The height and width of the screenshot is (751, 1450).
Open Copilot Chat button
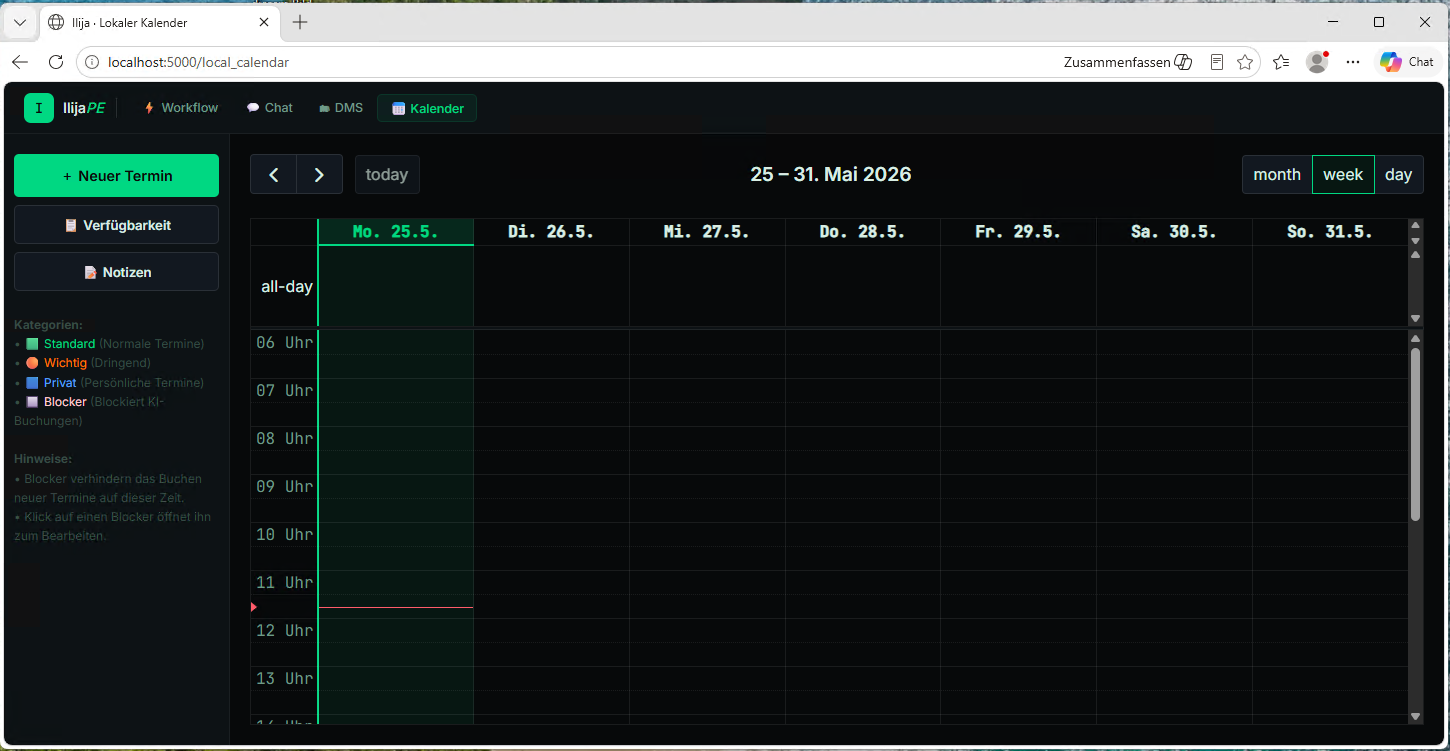[x=1407, y=62]
